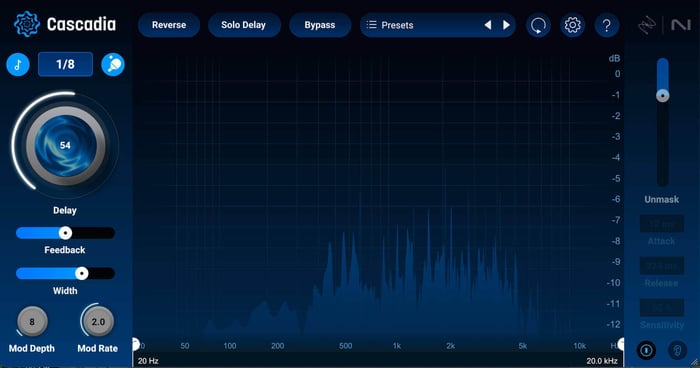Click the high frequency range handle at 20 kHz
The height and width of the screenshot is (368, 700).
coord(621,344)
